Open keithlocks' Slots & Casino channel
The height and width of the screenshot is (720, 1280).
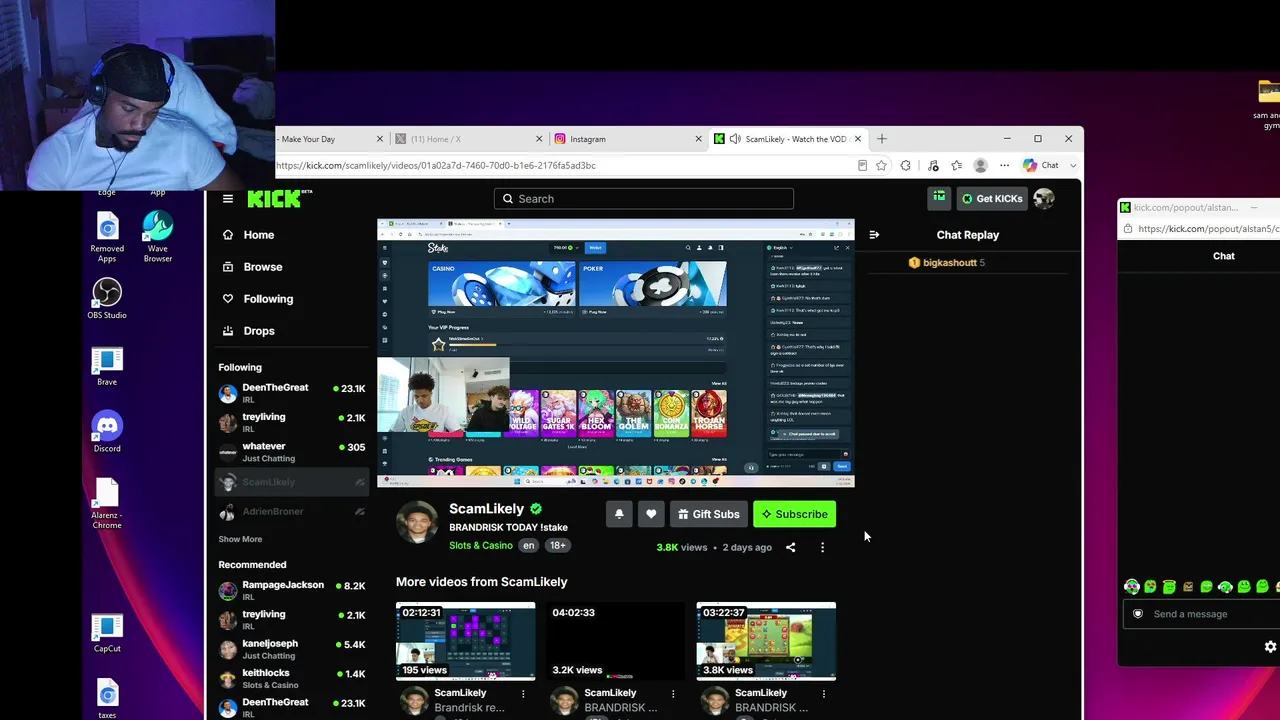(292, 678)
